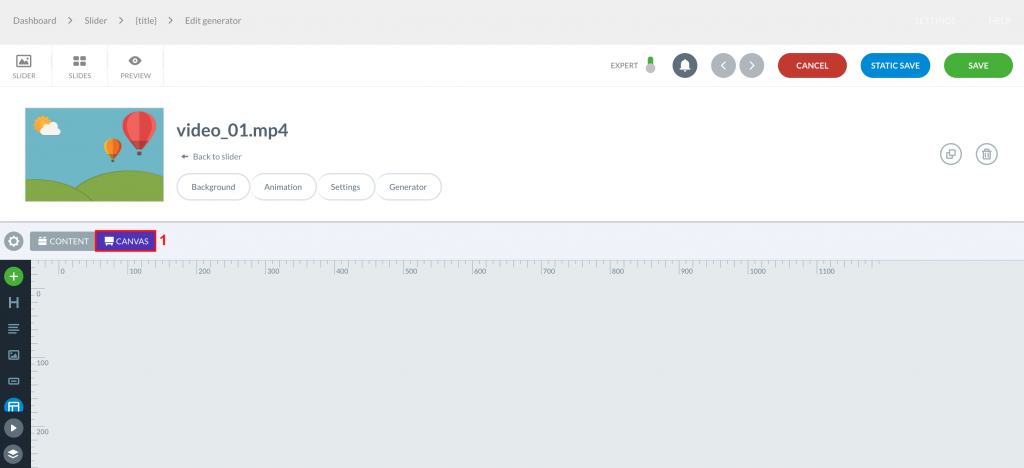Viewport: 1024px width, 468px height.
Task: Select the Button layer tool
Action: [x=14, y=381]
